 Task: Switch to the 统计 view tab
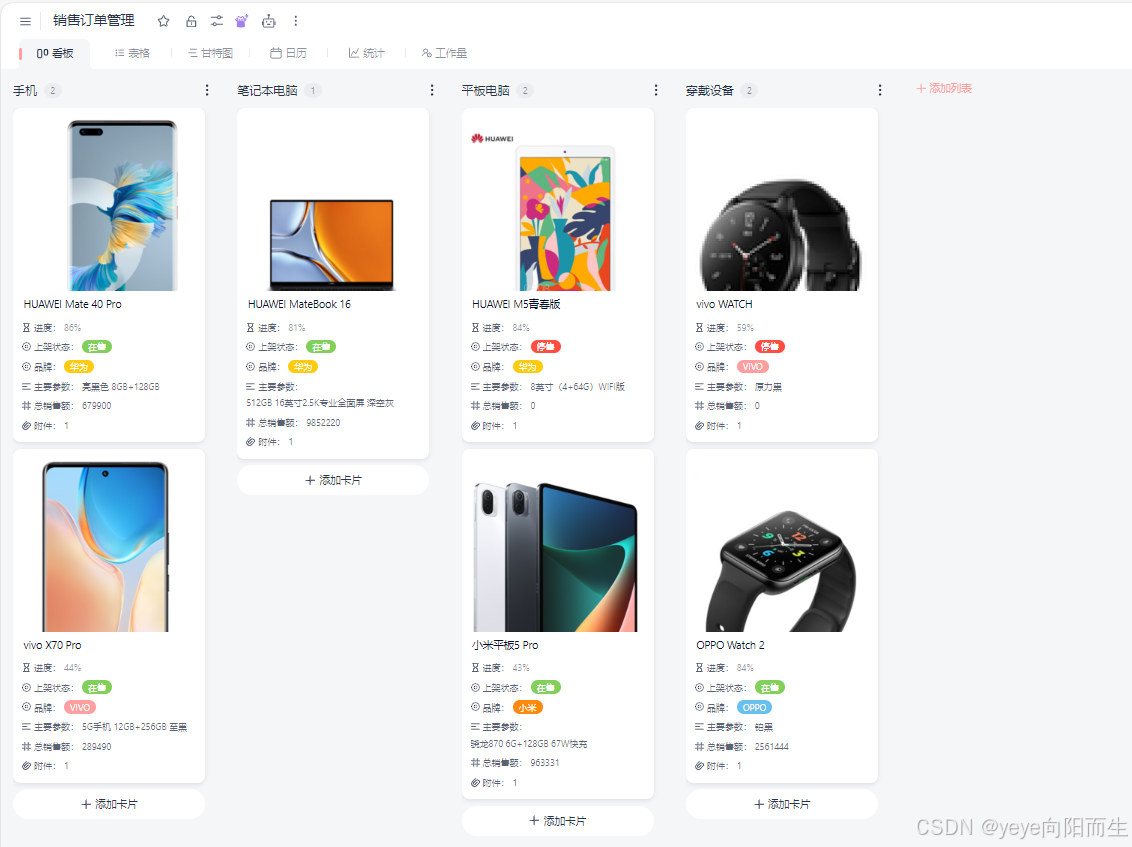tap(367, 53)
